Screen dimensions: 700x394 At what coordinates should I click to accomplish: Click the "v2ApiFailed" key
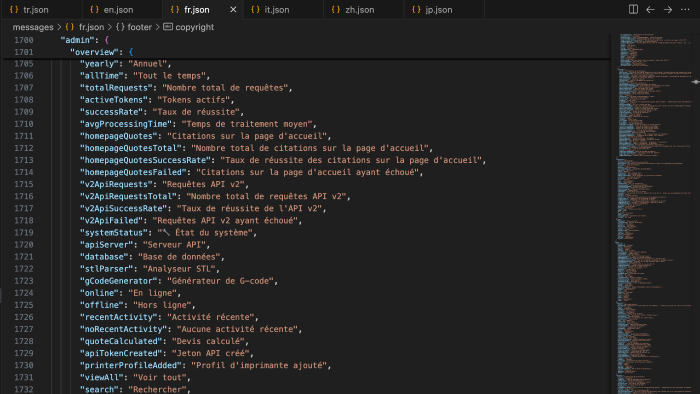[111, 220]
